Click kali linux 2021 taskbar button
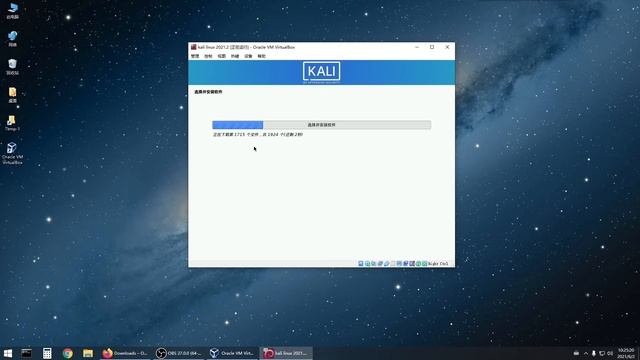This screenshot has height=360, width=640. tap(286, 353)
